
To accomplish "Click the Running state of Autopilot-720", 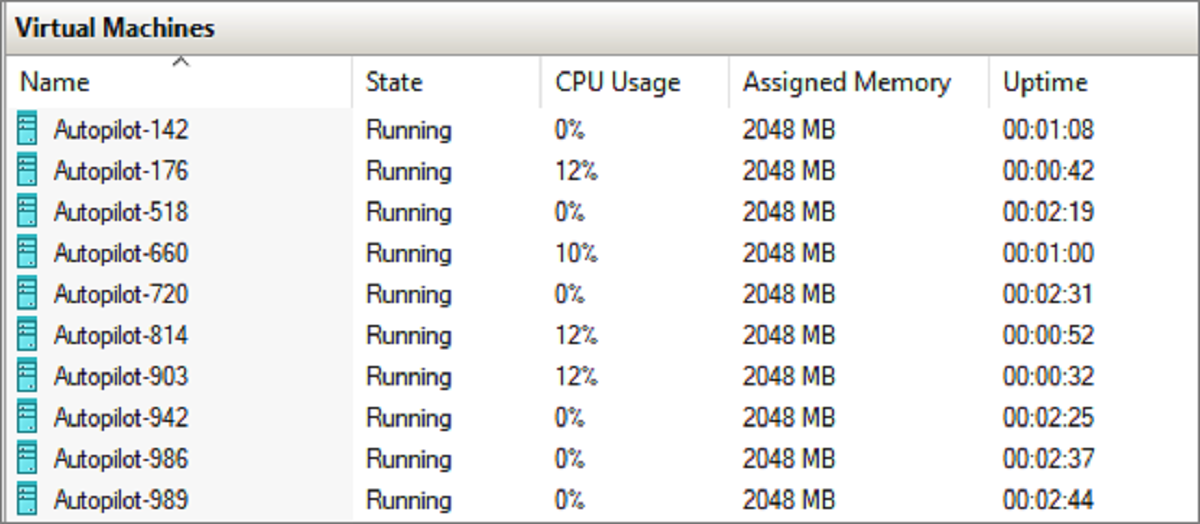I will 408,295.
